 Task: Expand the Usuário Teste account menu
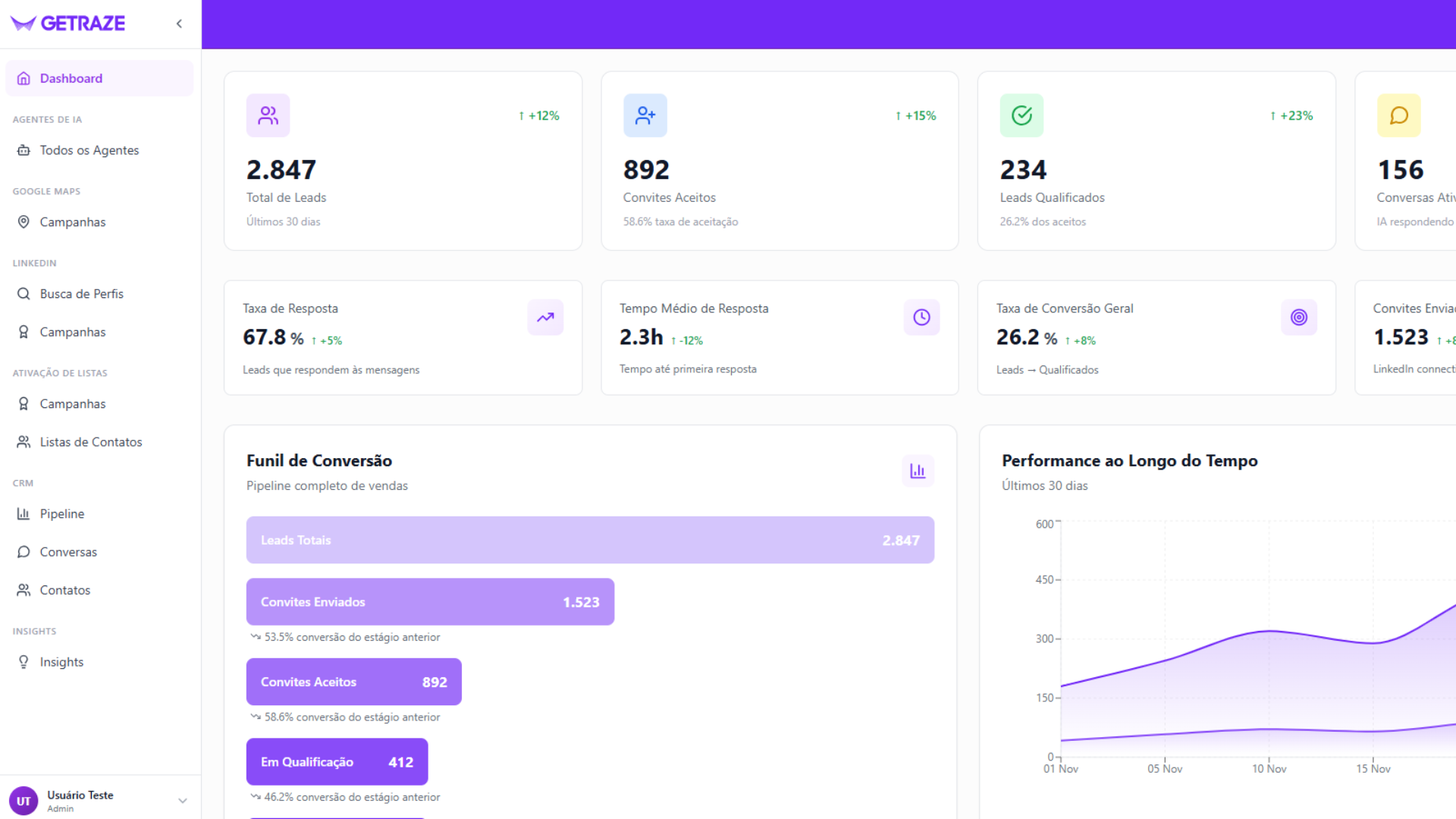pos(182,800)
